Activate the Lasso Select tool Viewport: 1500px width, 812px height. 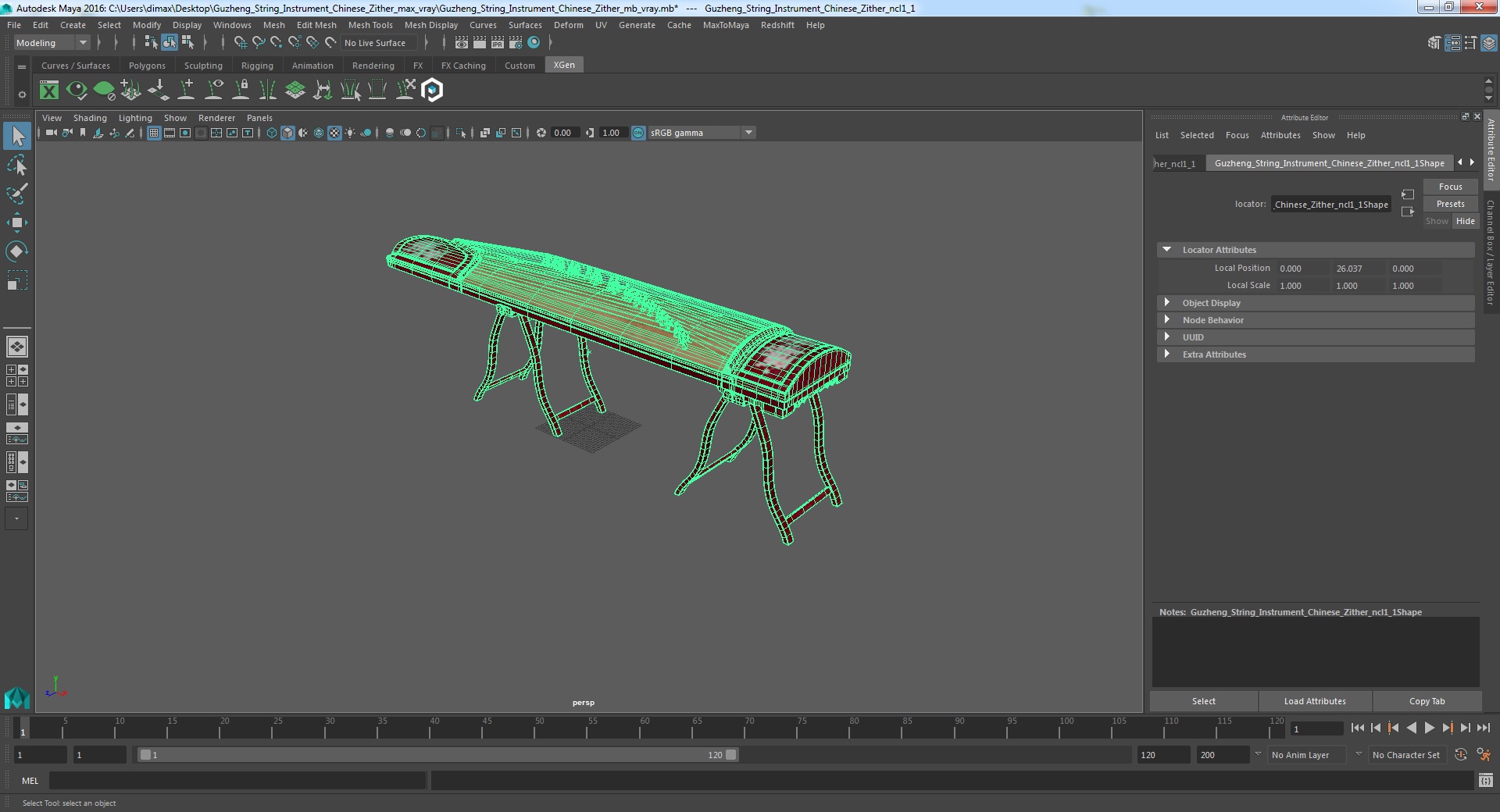(17, 165)
